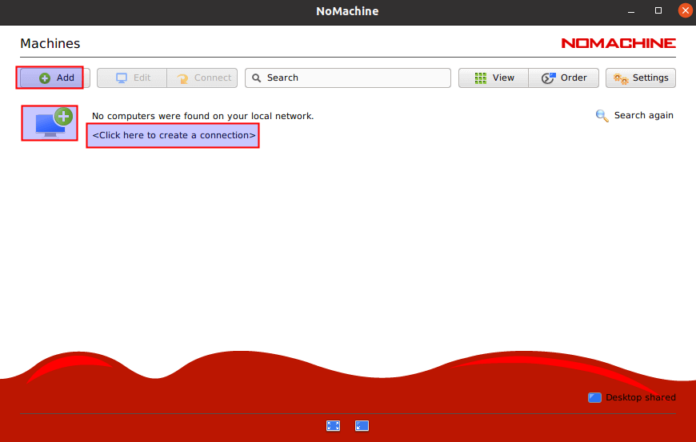This screenshot has width=696, height=442.
Task: Close the NoMachine window
Action: 685,11
